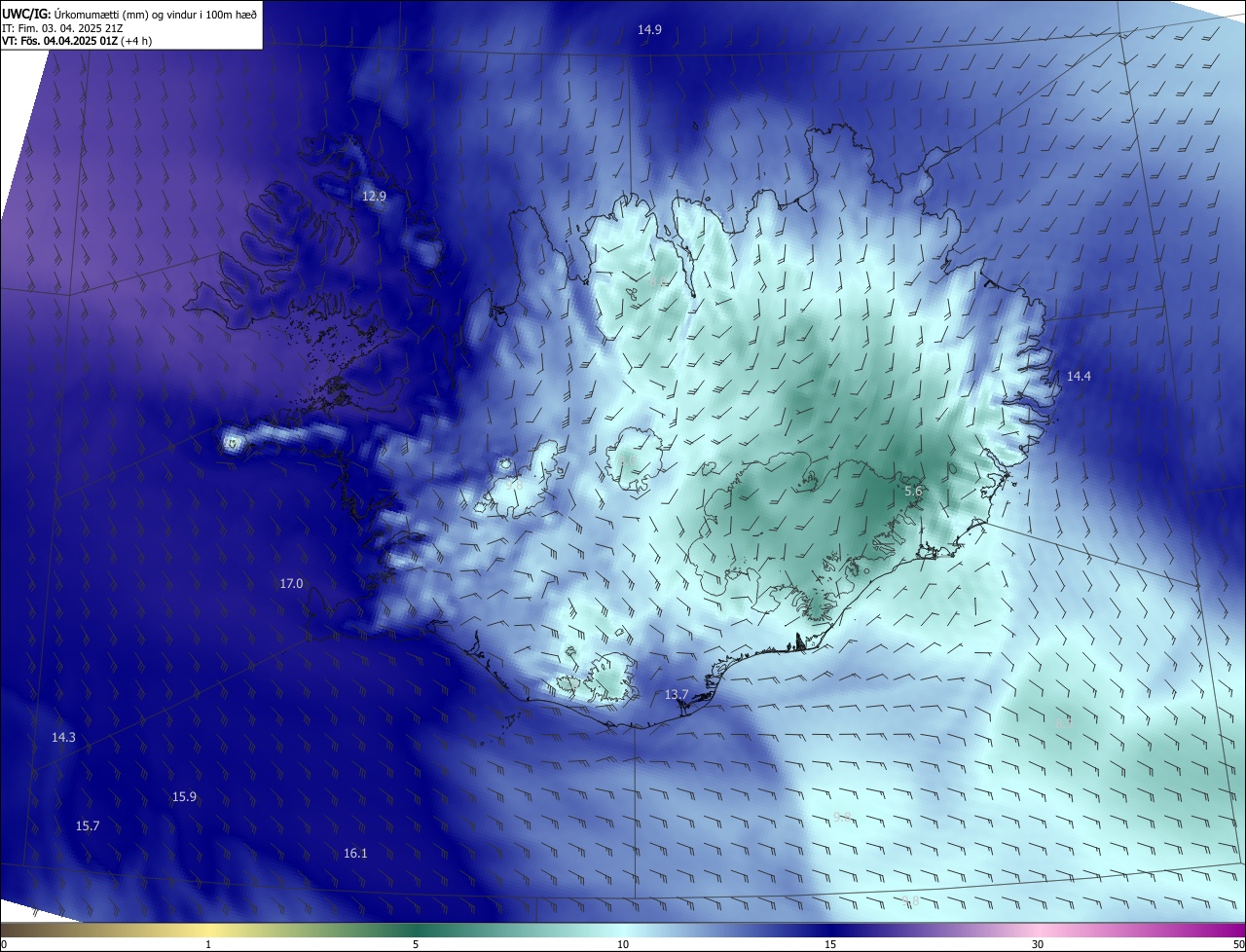Click the 'VT: Fös. 04.04.2025 01Z (+4 h)' line
This screenshot has height=952, width=1246.
coord(77,41)
